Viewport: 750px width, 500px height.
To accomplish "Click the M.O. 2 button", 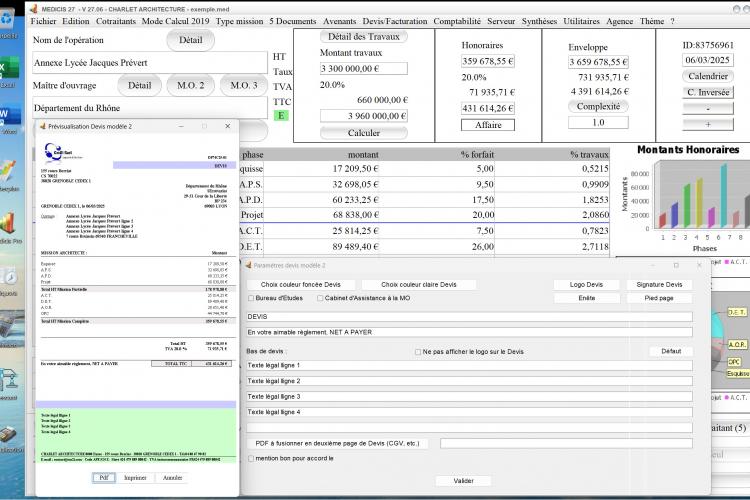I will click(x=190, y=86).
